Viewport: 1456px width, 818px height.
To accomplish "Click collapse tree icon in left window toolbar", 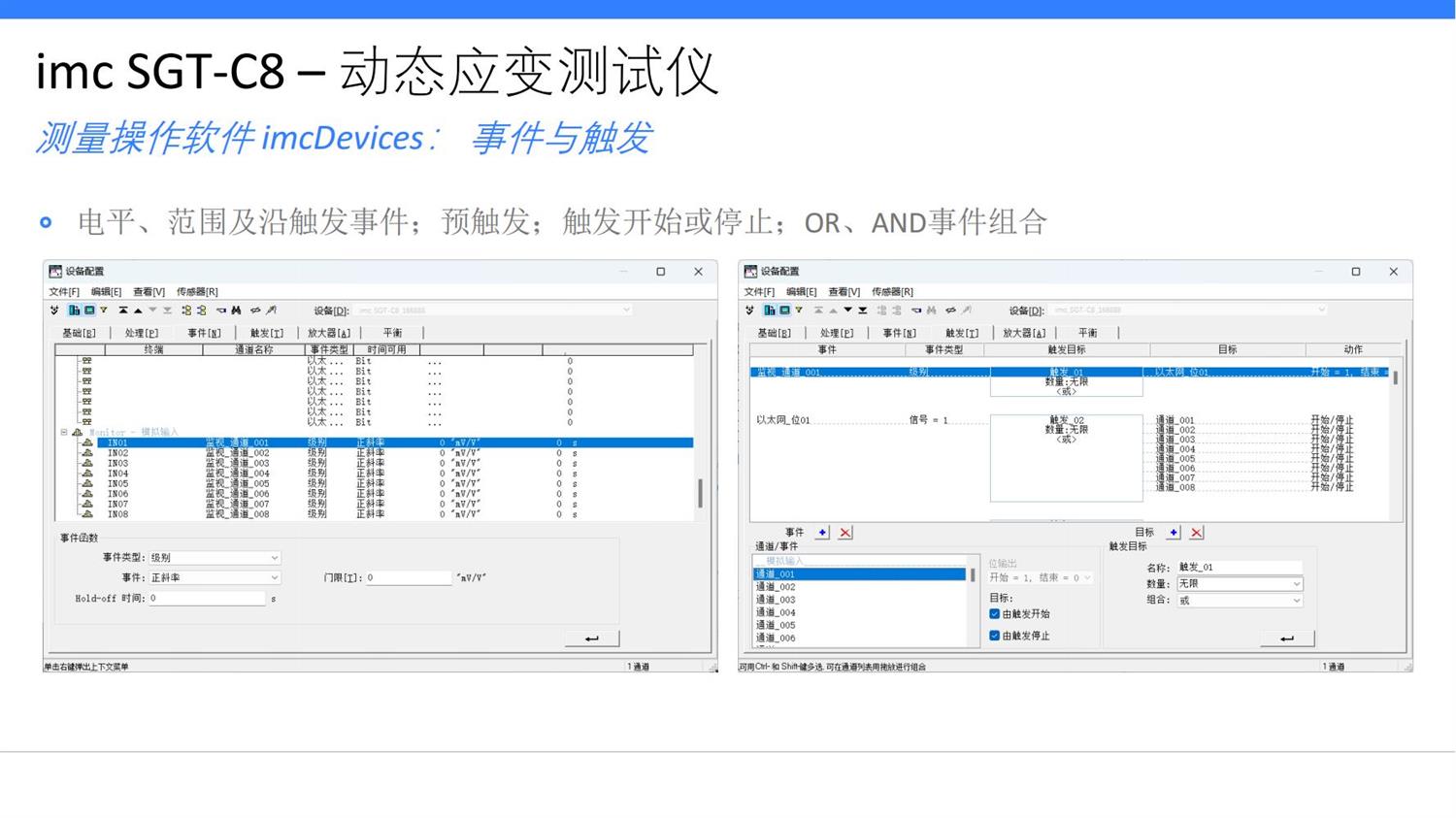I will (x=202, y=311).
